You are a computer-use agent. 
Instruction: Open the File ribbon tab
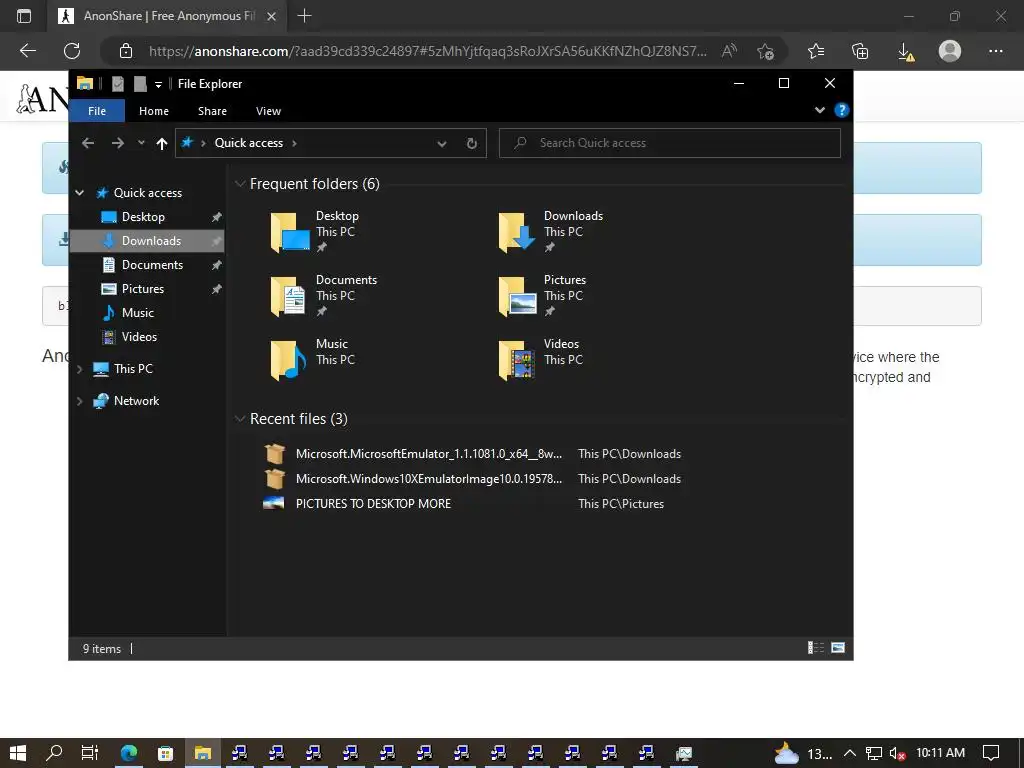[97, 111]
